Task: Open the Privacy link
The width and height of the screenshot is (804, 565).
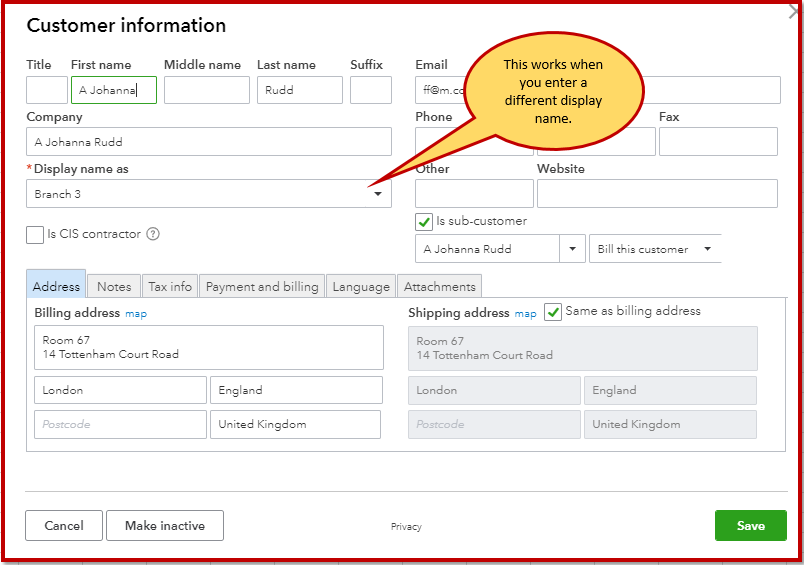Action: (406, 527)
